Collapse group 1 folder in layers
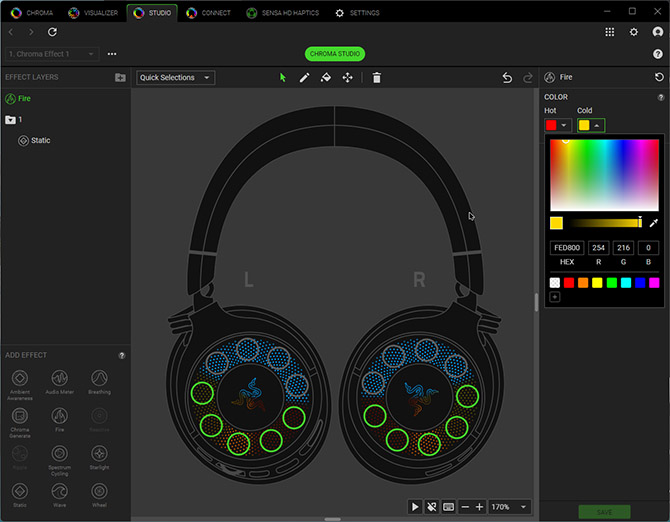 click(x=10, y=120)
